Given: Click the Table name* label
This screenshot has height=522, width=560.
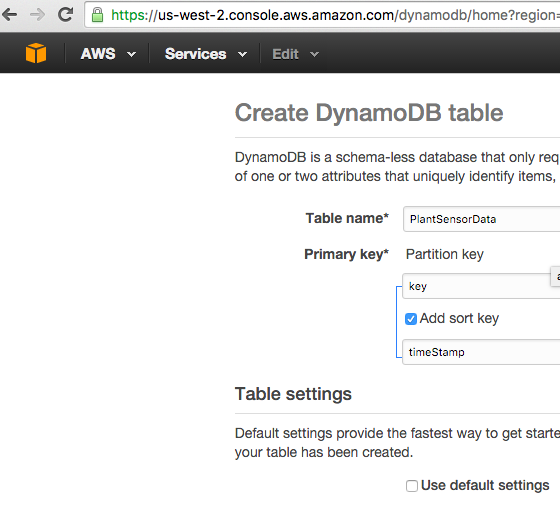Looking at the screenshot, I should [x=347, y=218].
